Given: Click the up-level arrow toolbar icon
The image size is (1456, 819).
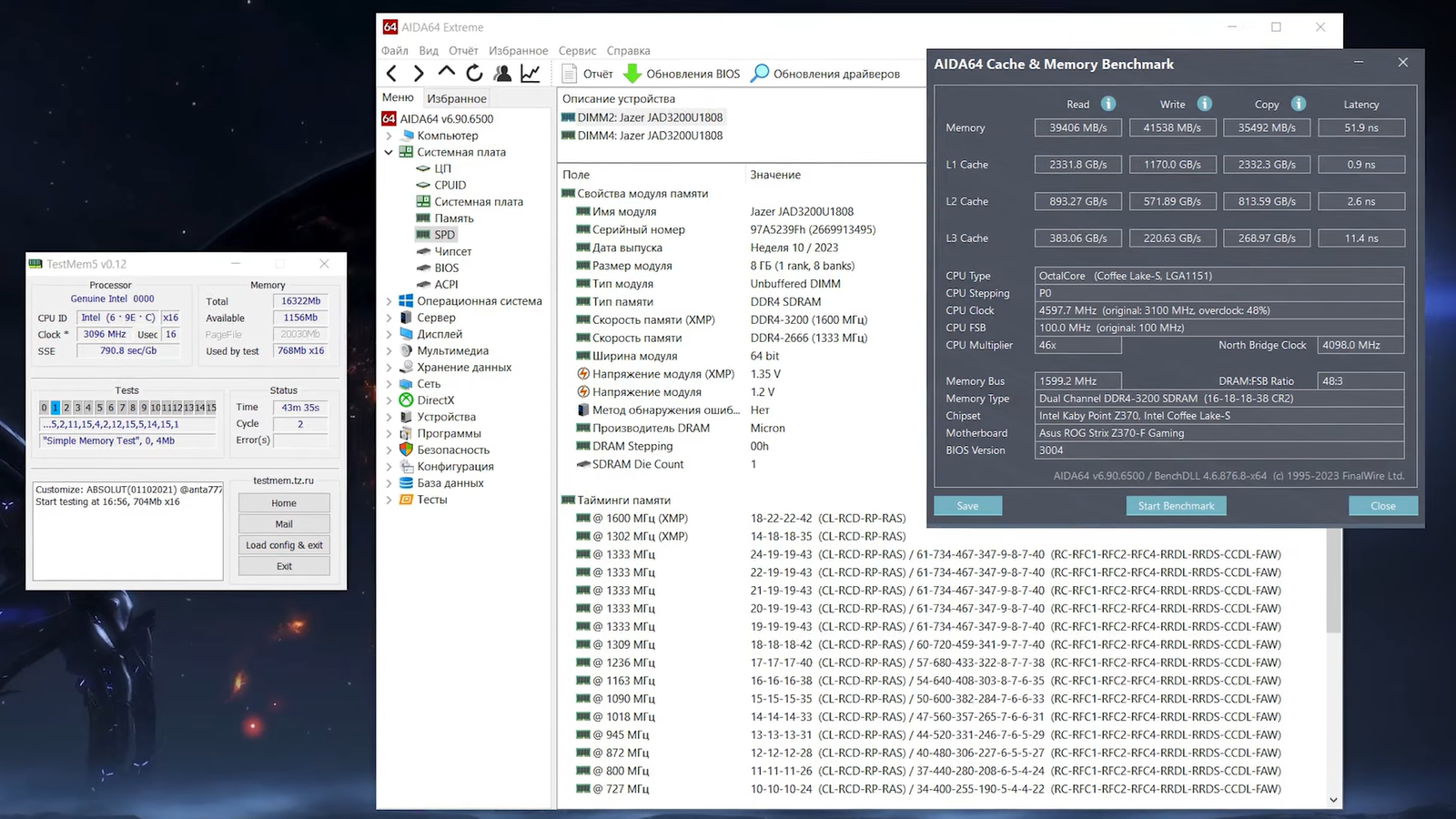Looking at the screenshot, I should click(446, 72).
